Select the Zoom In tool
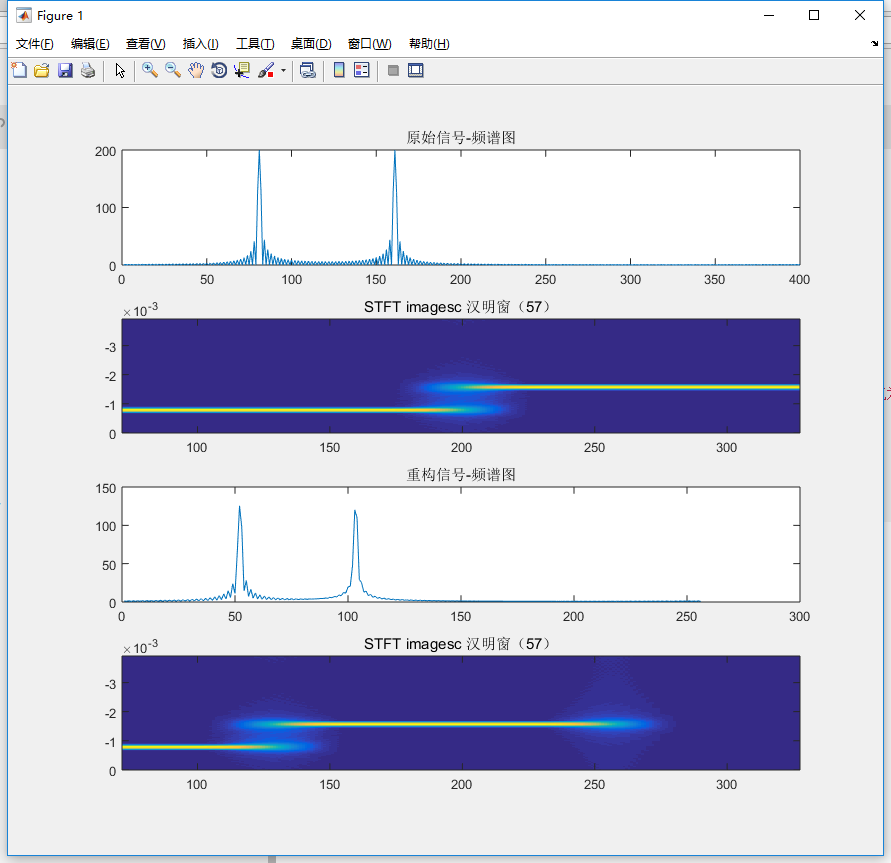 tap(149, 70)
